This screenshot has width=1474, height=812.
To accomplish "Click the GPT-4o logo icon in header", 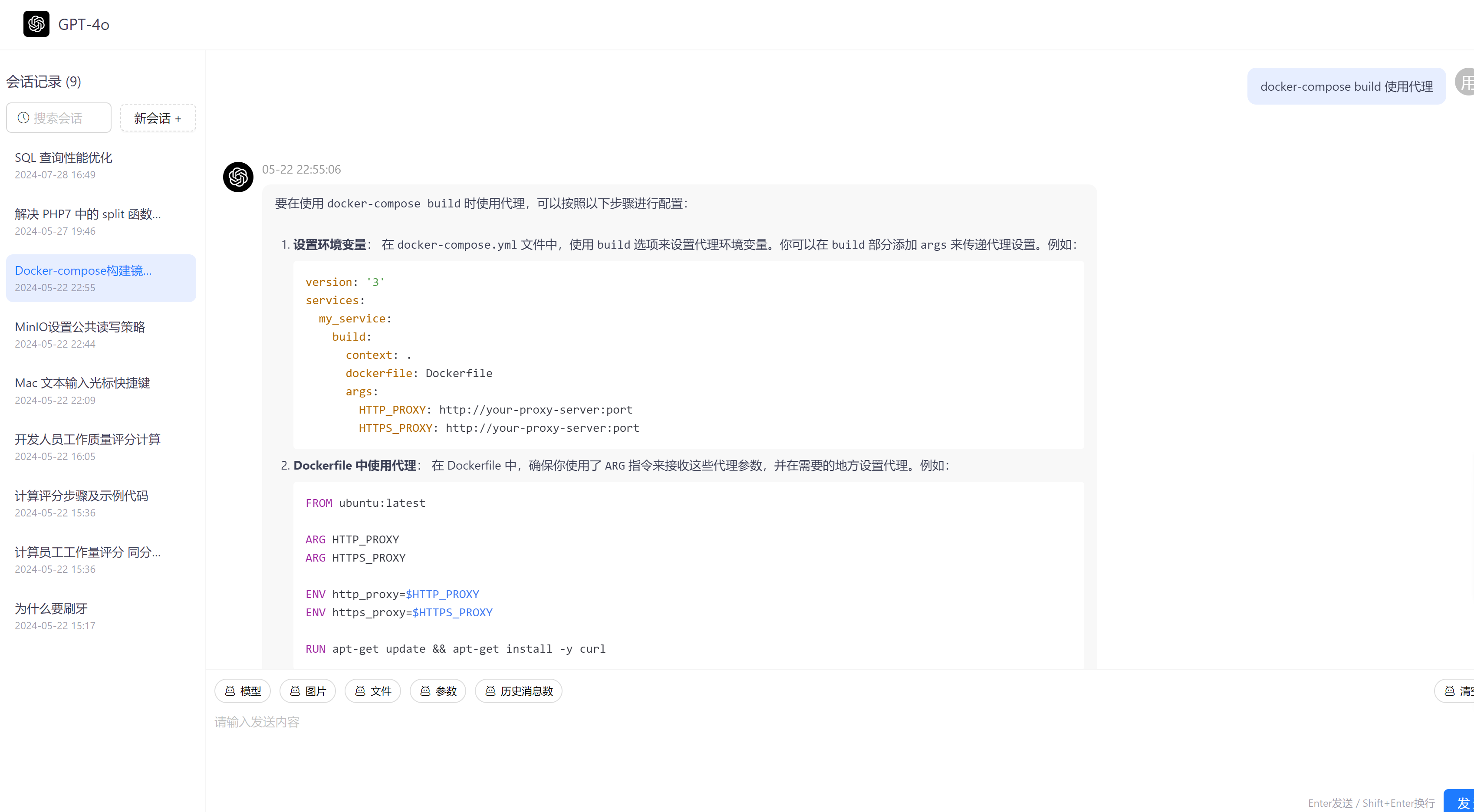I will click(x=36, y=24).
